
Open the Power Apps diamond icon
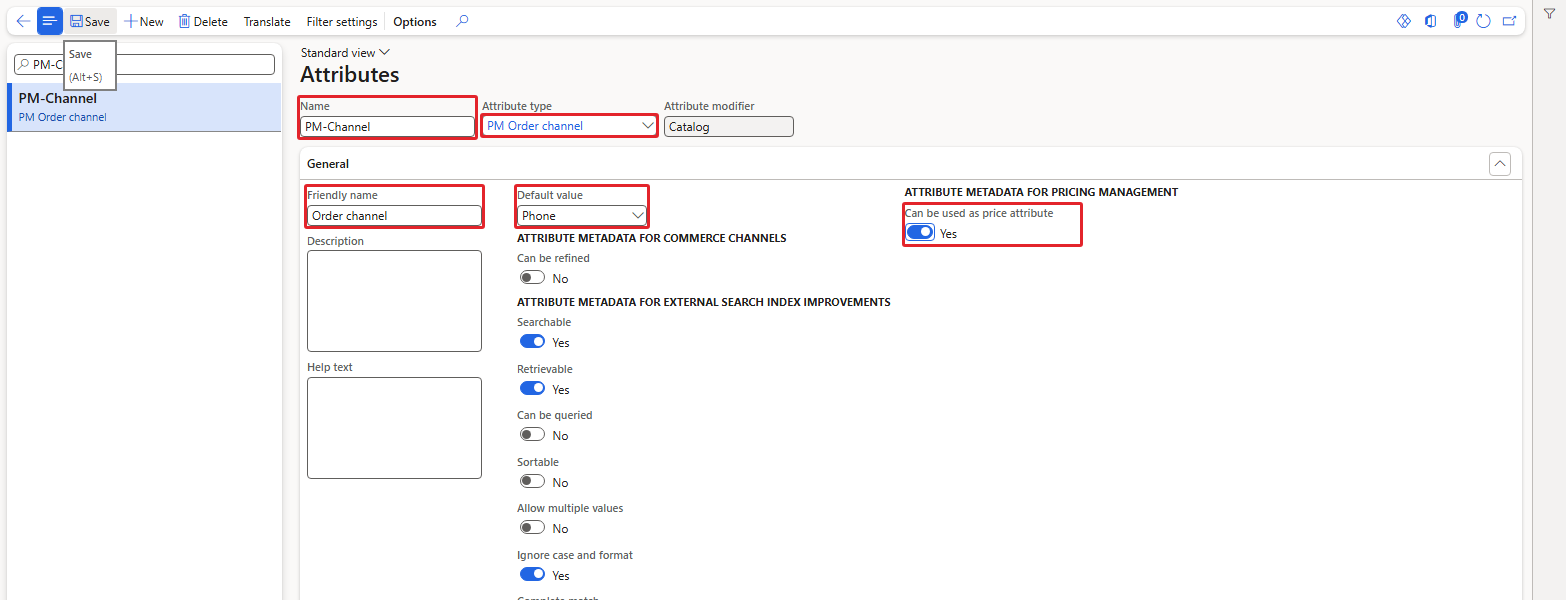pos(1404,21)
